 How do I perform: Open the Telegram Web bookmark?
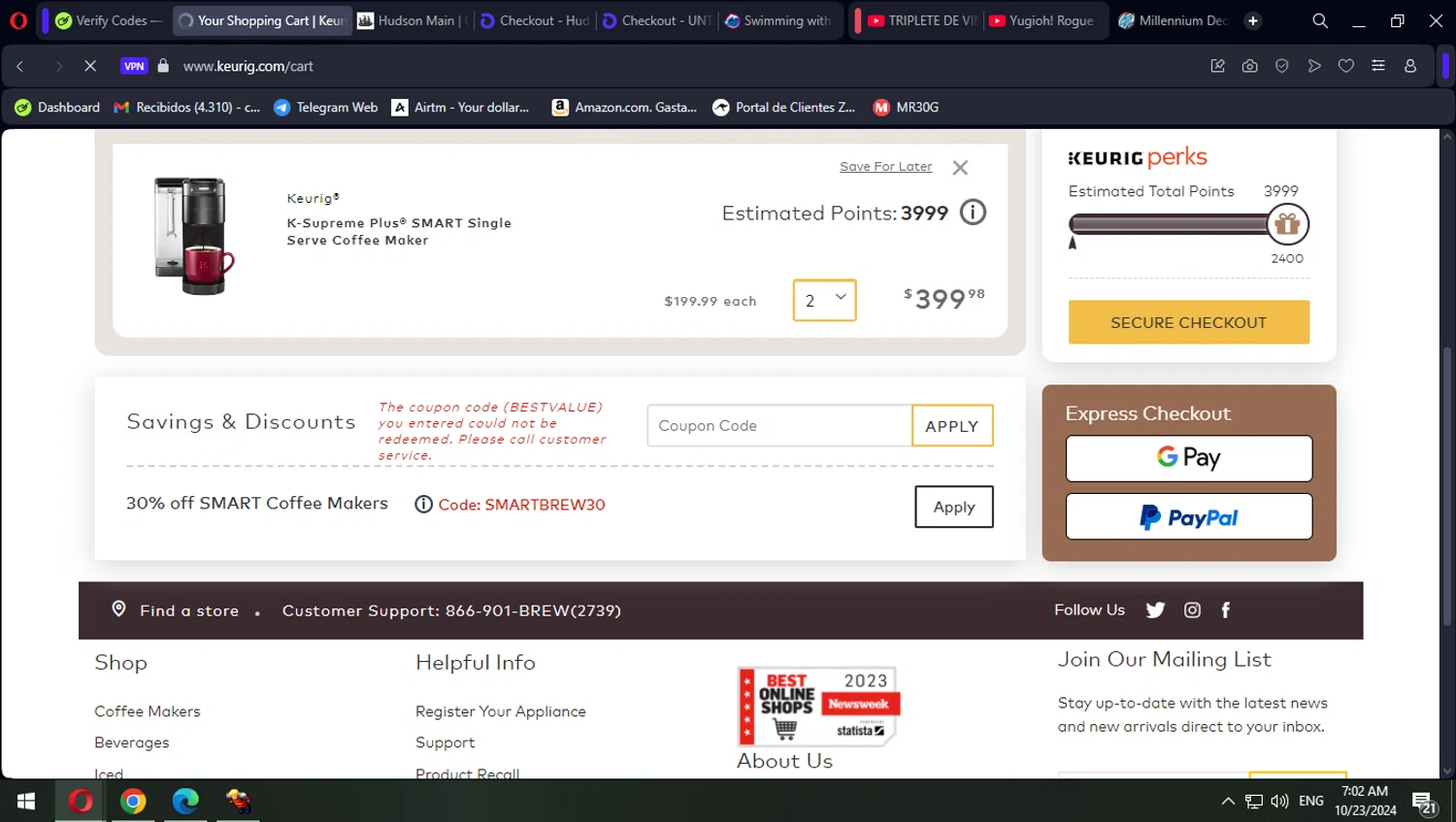(x=326, y=108)
